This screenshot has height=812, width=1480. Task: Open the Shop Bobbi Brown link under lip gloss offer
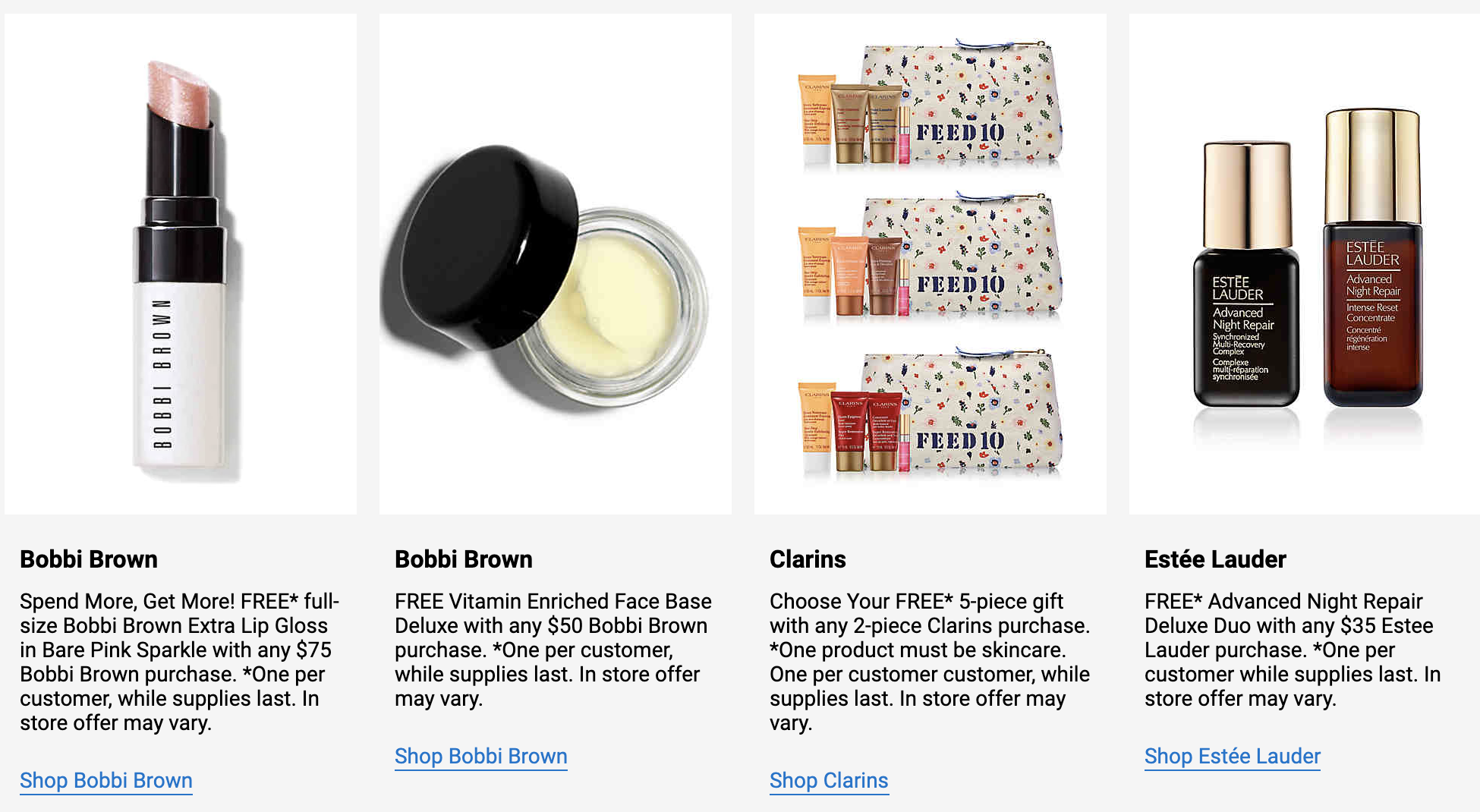tap(106, 780)
